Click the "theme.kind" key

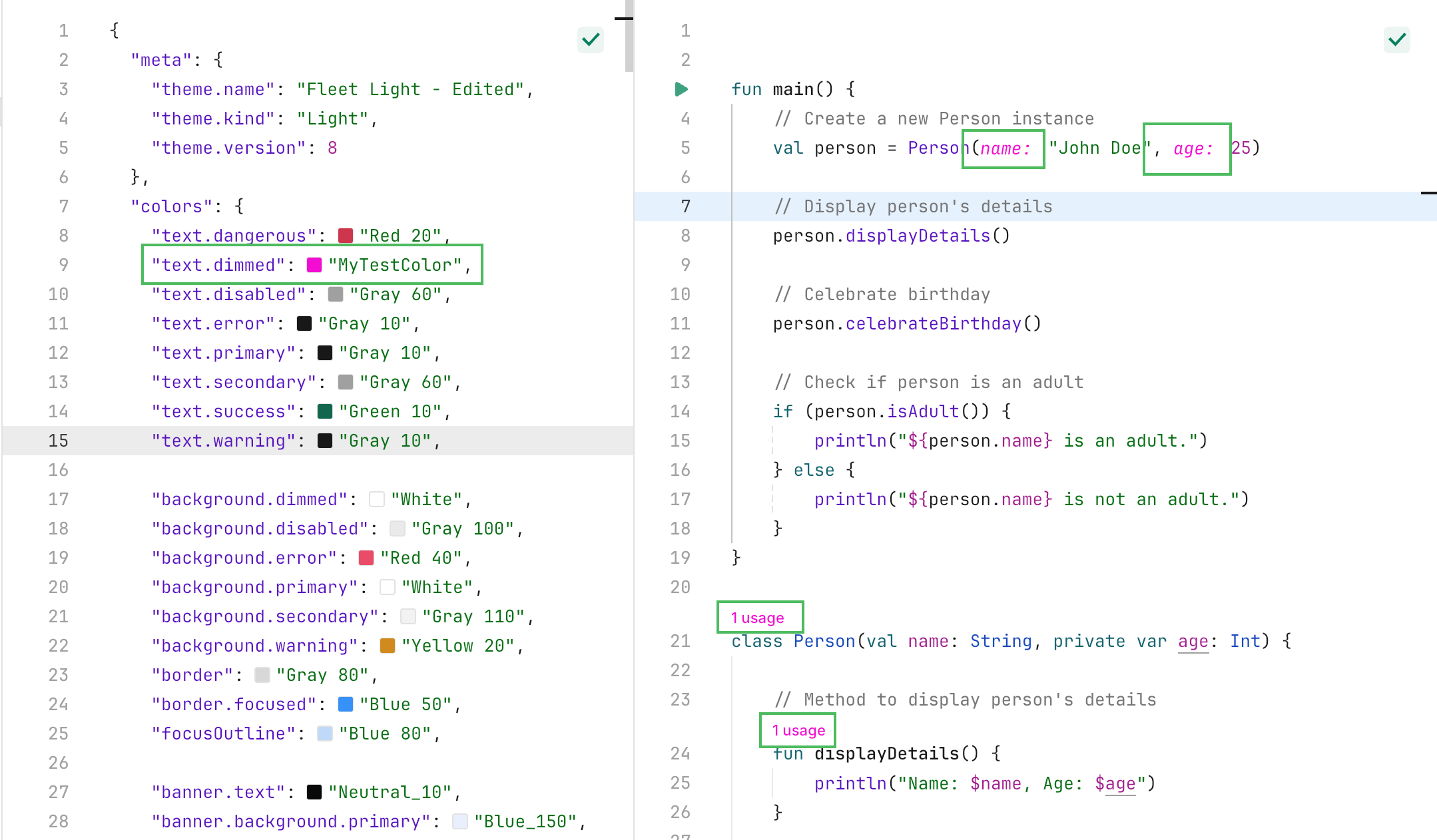pyautogui.click(x=214, y=118)
